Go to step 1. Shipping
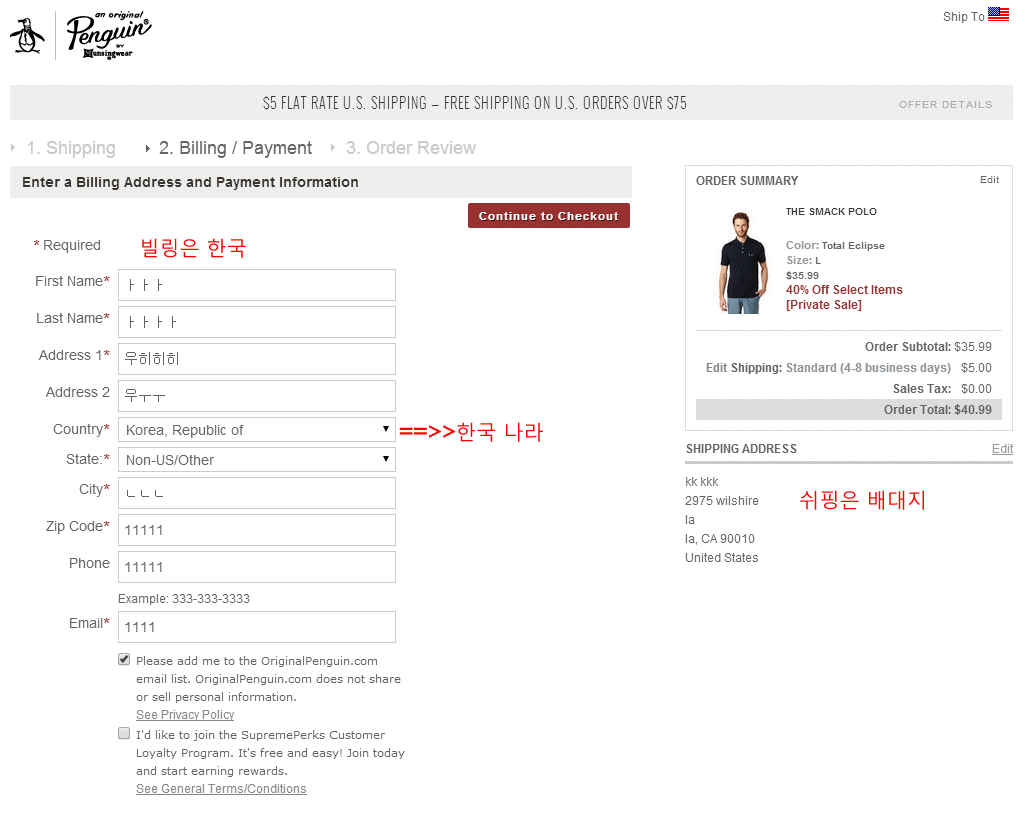Screen dimensions: 1030x816 [71, 148]
